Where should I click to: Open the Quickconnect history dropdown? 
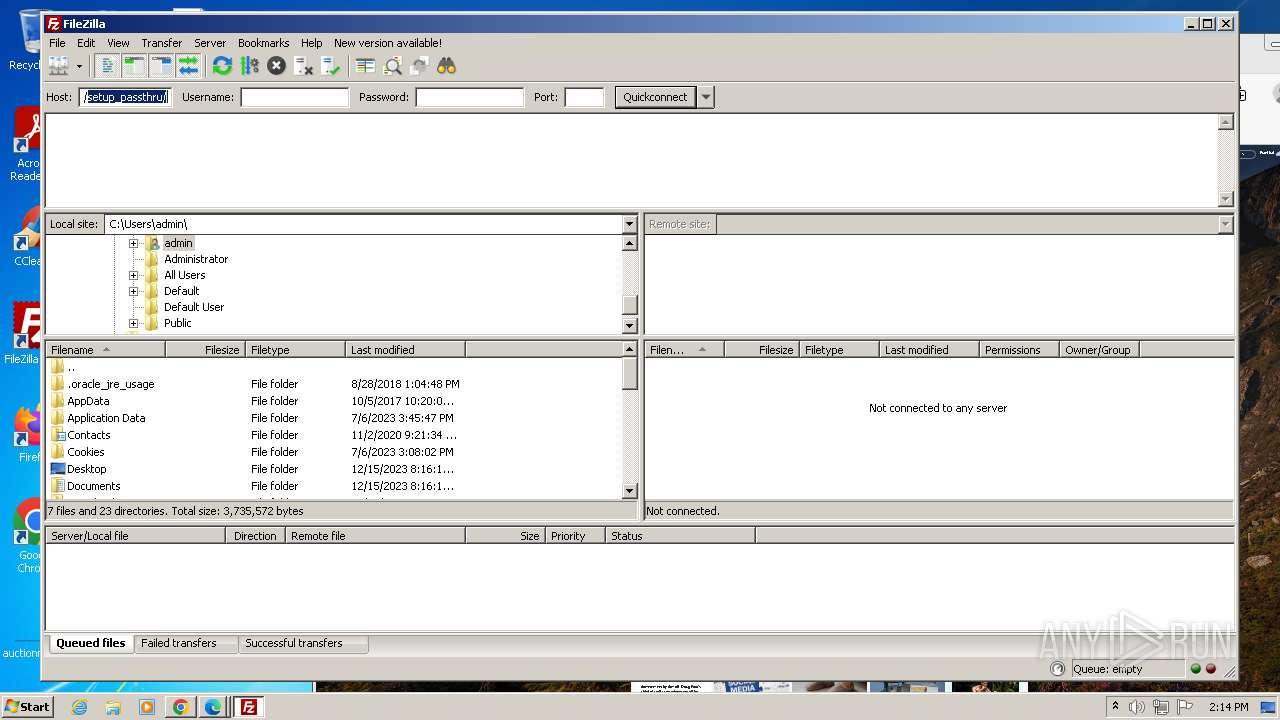click(x=706, y=97)
